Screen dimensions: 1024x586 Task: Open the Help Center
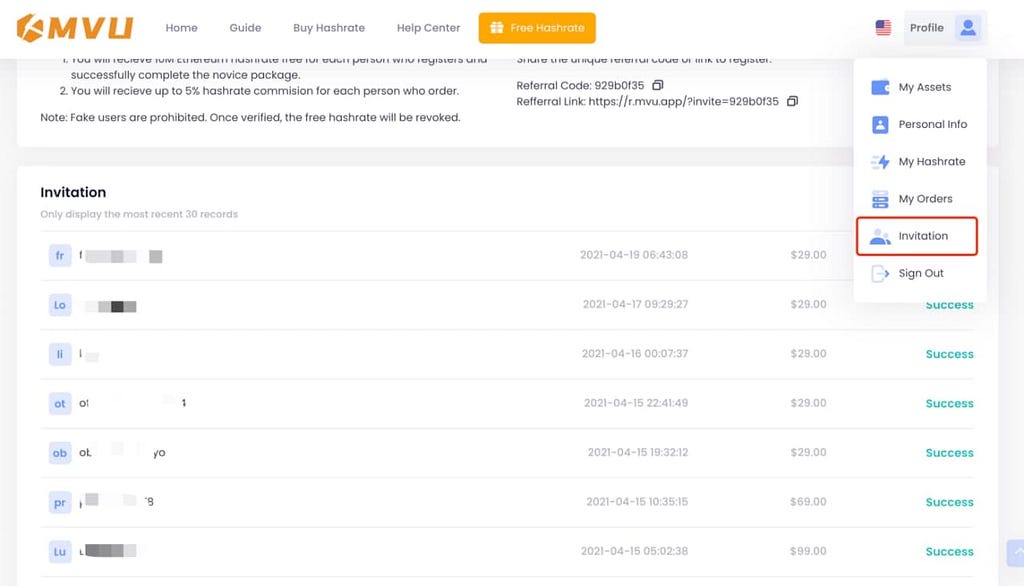(x=428, y=28)
